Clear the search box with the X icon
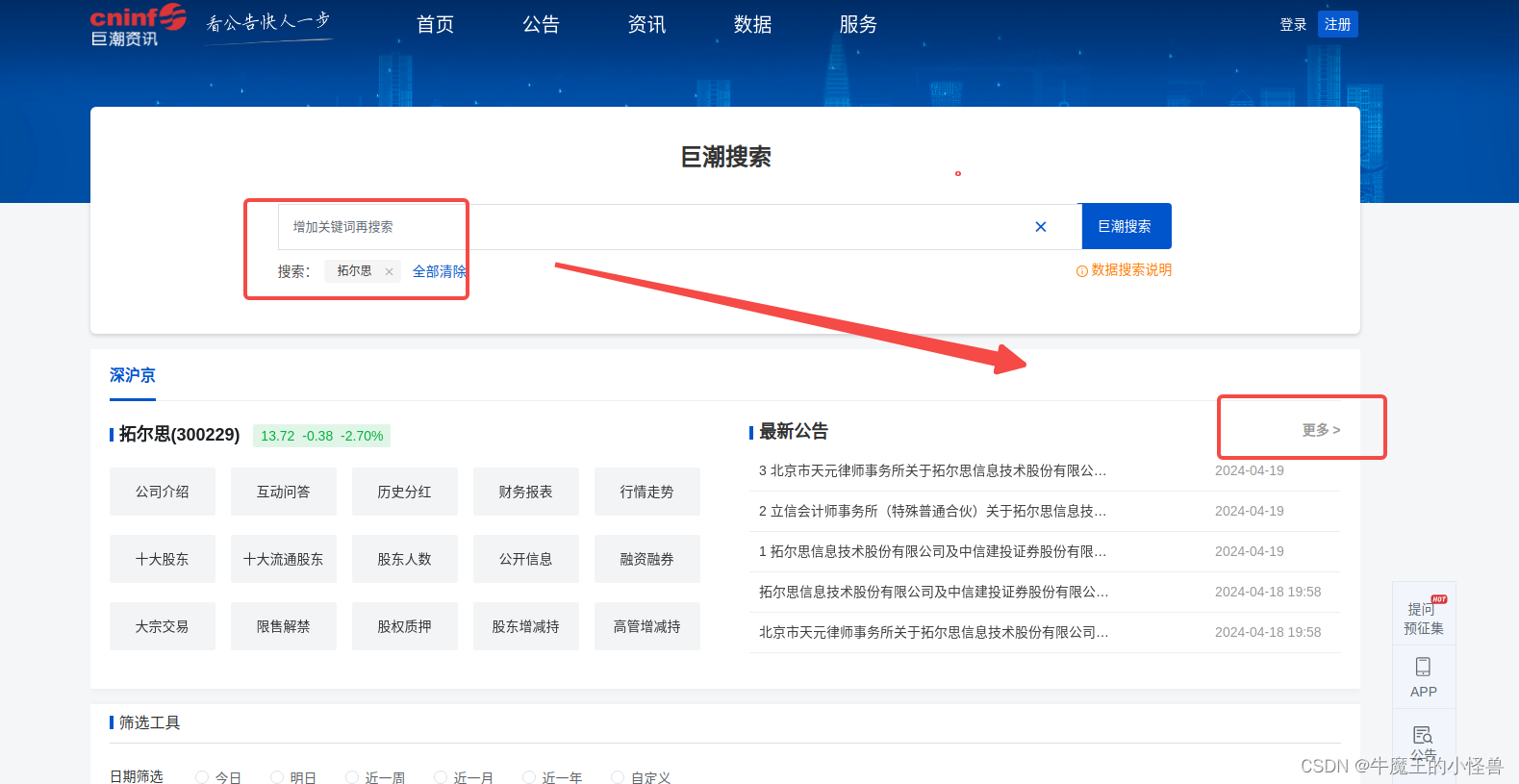The height and width of the screenshot is (784, 1519). (1041, 227)
